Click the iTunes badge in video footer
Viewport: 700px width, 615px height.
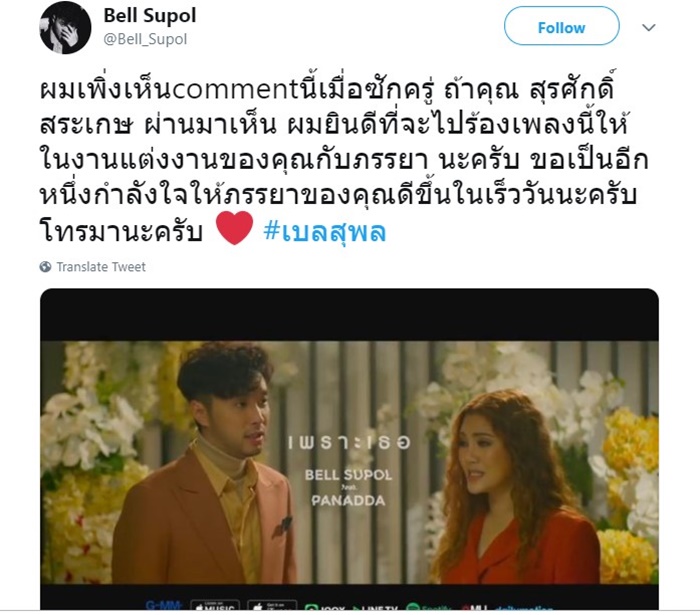[x=272, y=605]
